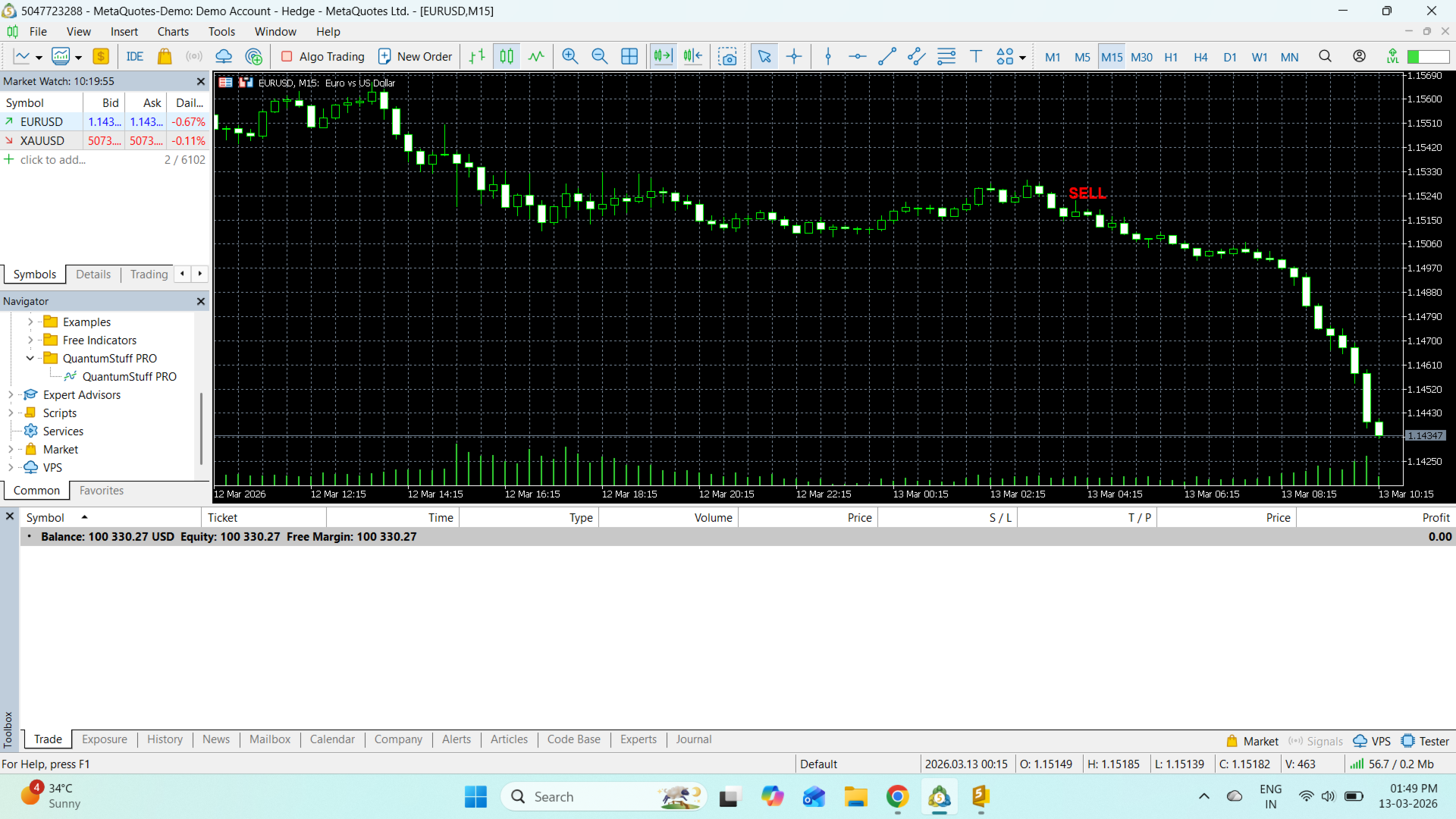Click the crosshair cursor tool
This screenshot has width=1456, height=819.
click(x=794, y=57)
